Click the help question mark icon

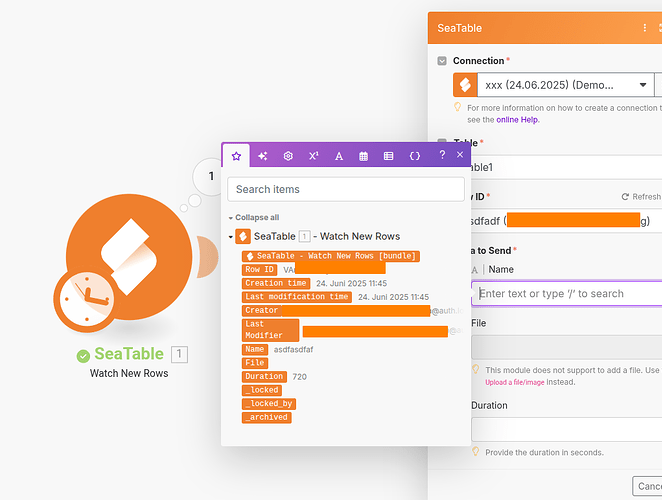(442, 155)
